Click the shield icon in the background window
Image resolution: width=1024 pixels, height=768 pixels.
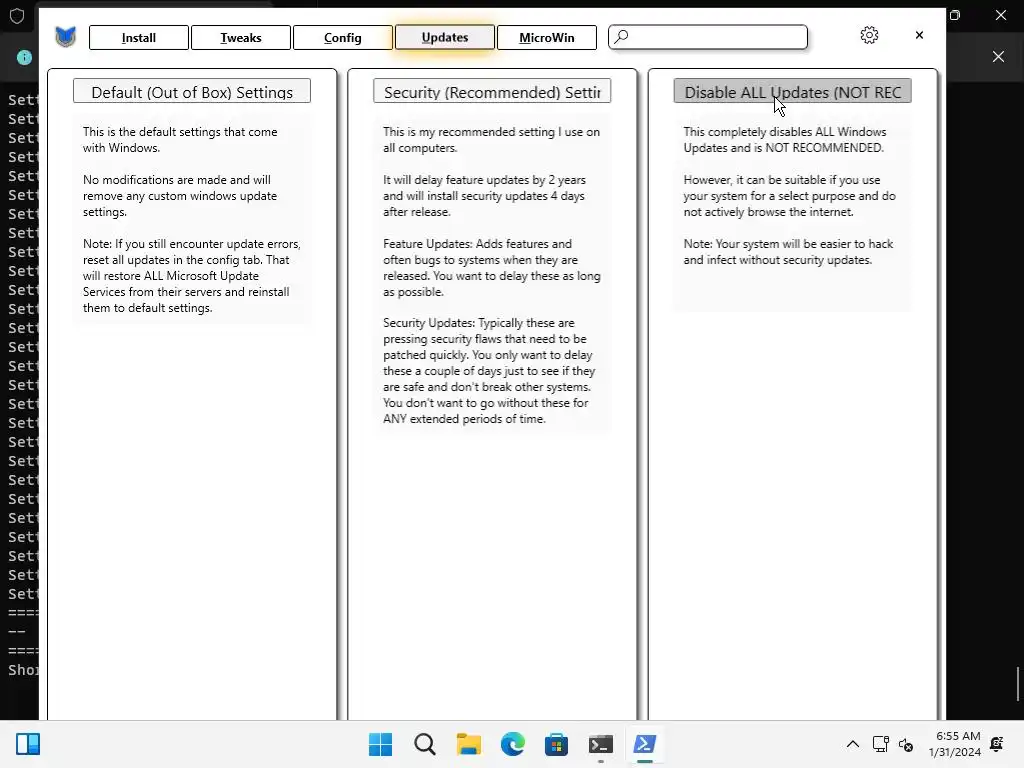pyautogui.click(x=17, y=16)
